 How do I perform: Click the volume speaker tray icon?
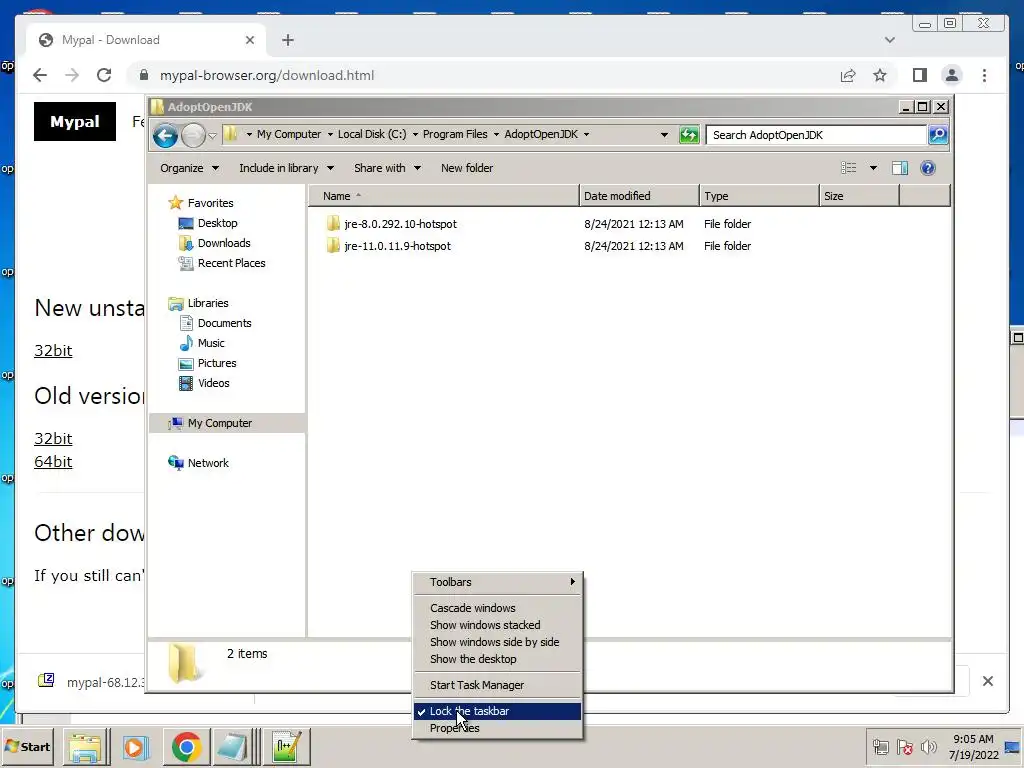tap(928, 746)
